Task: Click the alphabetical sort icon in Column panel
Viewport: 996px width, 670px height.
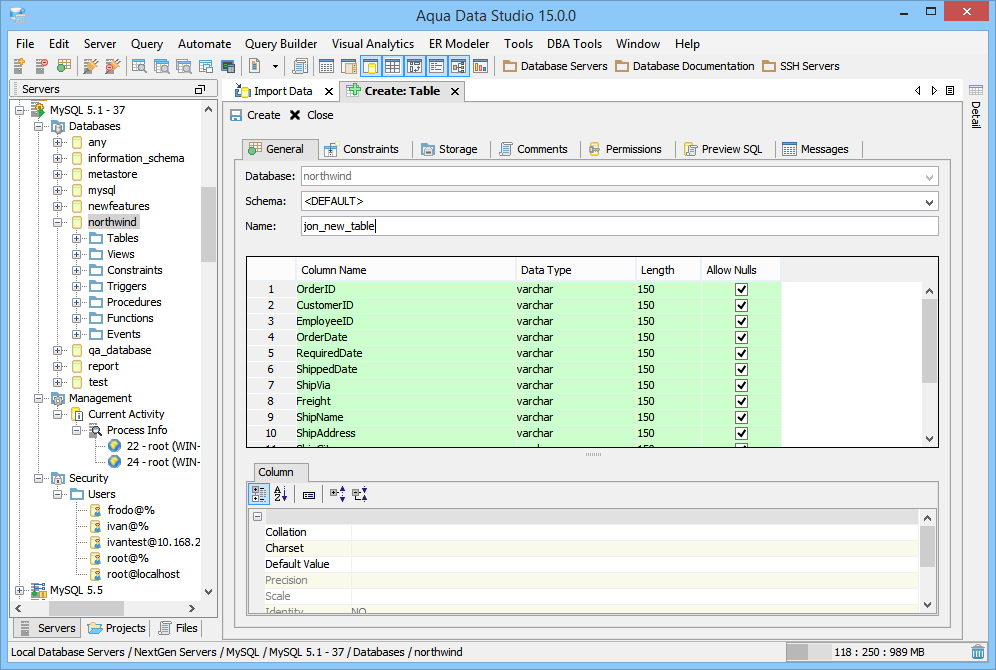Action: [x=280, y=494]
